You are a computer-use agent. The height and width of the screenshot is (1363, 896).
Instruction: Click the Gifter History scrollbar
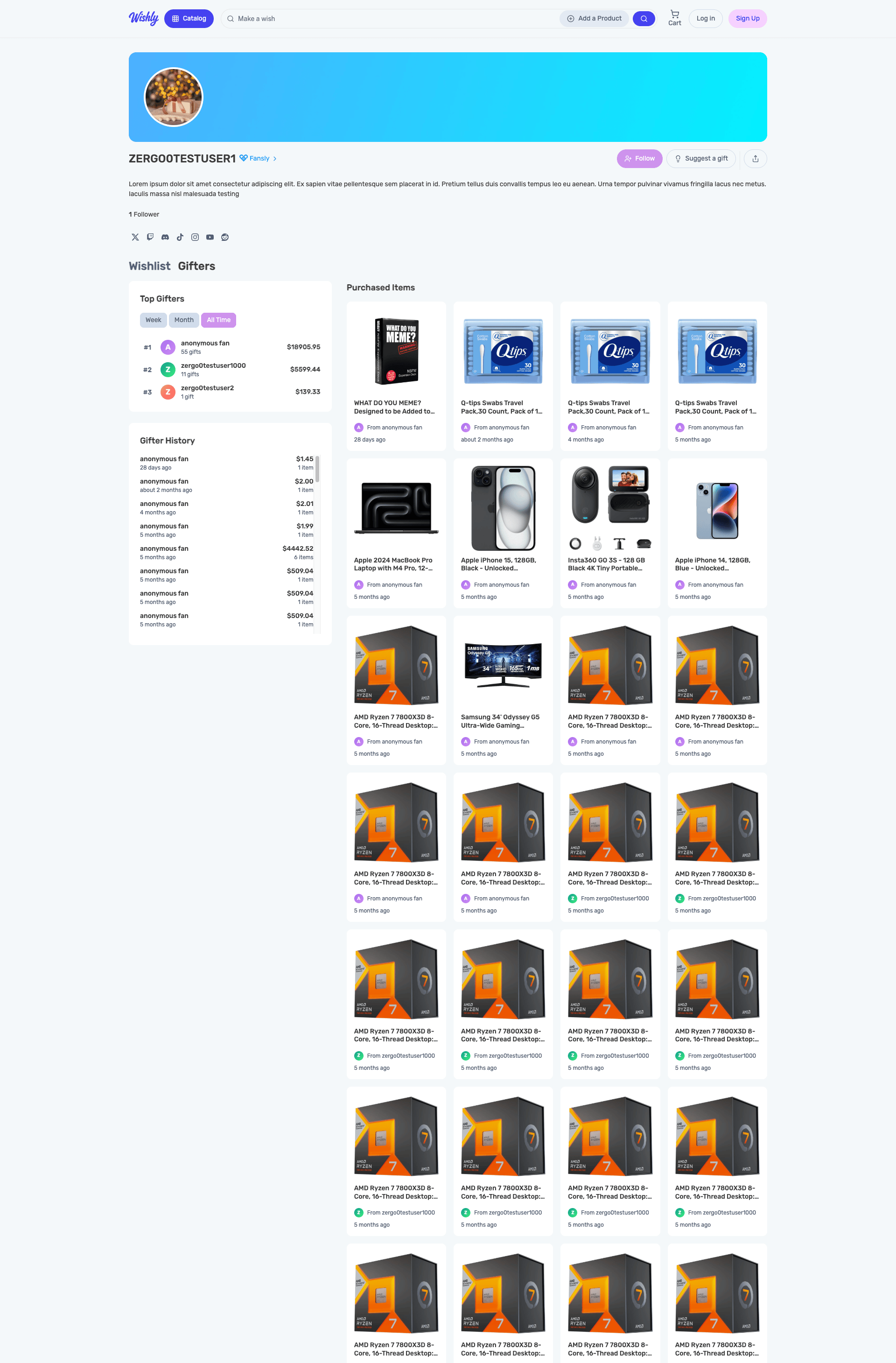pyautogui.click(x=317, y=469)
